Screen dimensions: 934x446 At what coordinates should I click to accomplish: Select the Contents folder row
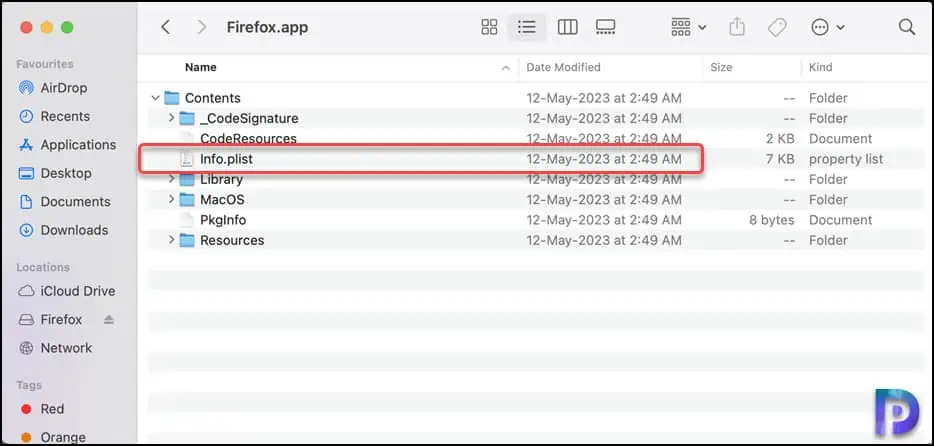coord(536,98)
